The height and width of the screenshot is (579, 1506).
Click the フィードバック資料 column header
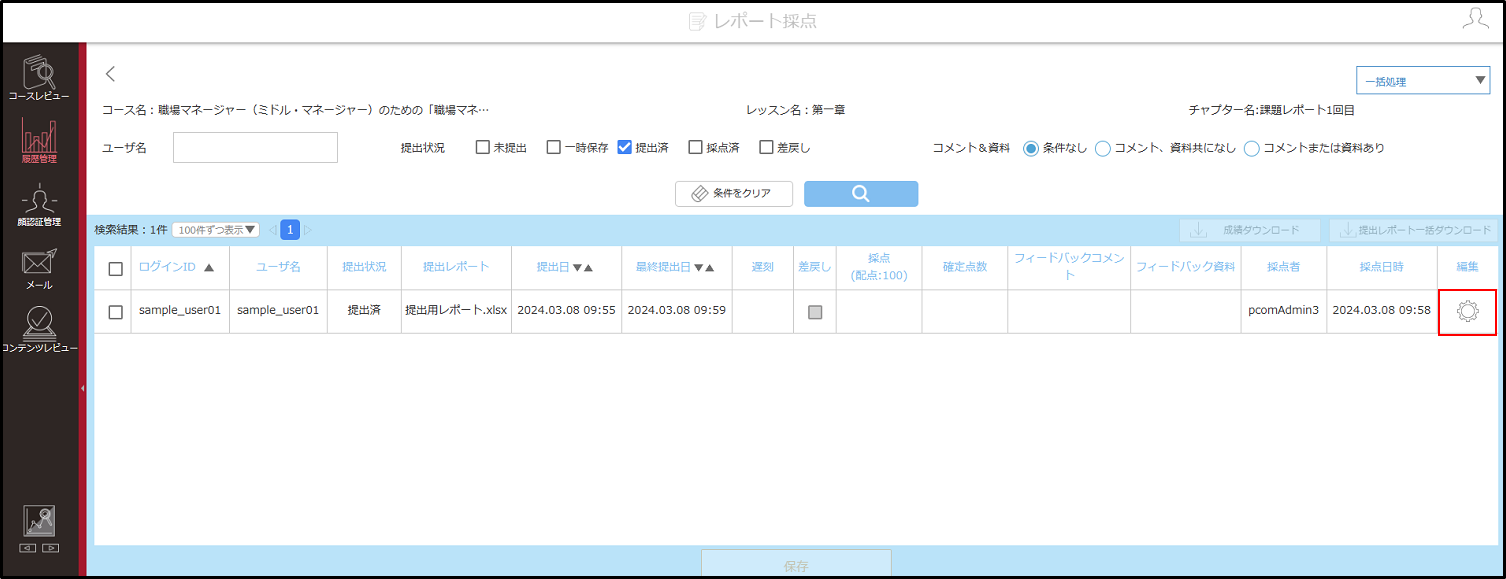1185,267
